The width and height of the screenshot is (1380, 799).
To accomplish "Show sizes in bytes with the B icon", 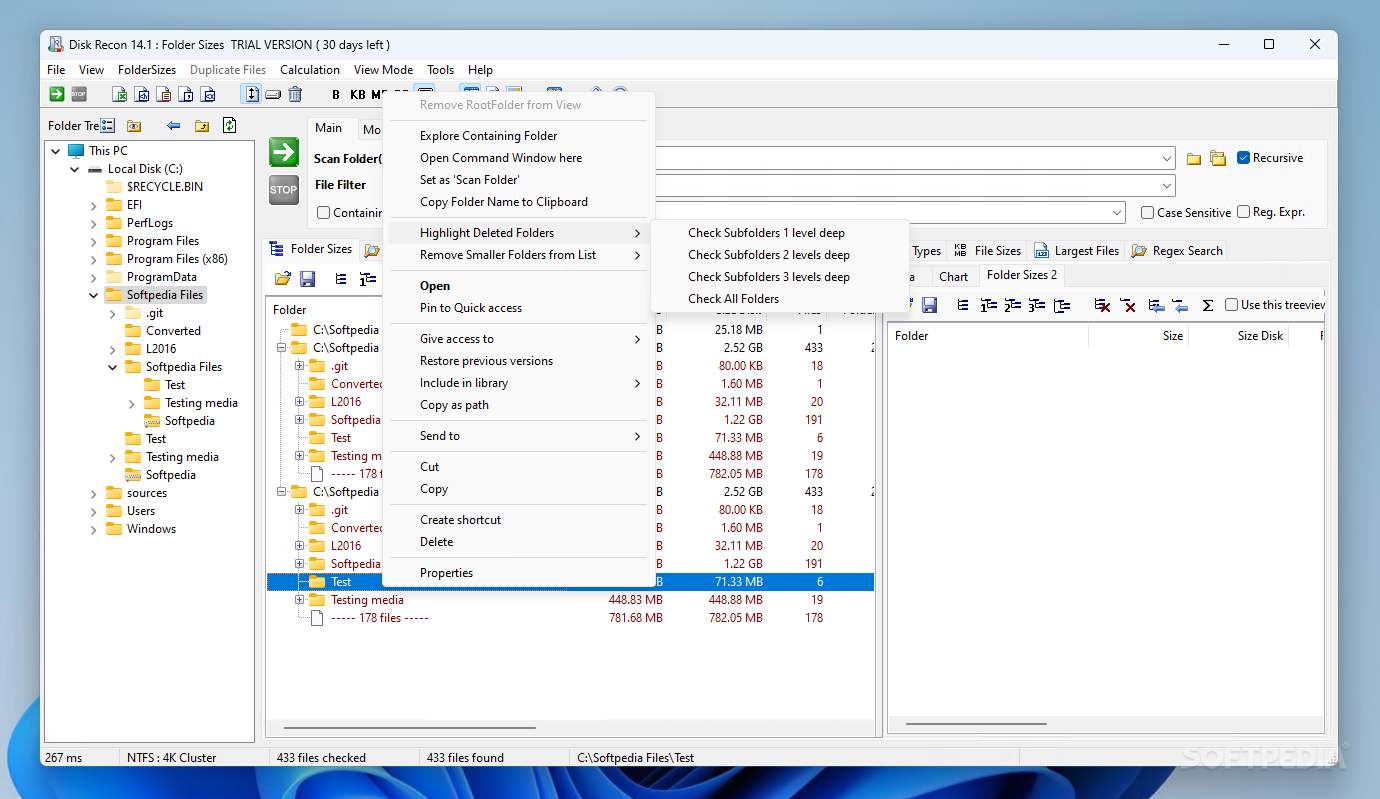I will [x=336, y=95].
